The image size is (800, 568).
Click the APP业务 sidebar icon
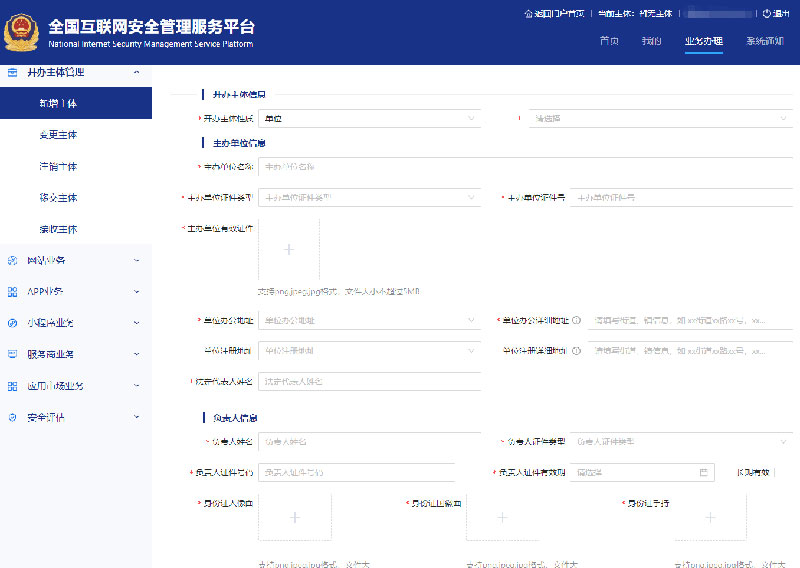(x=12, y=292)
